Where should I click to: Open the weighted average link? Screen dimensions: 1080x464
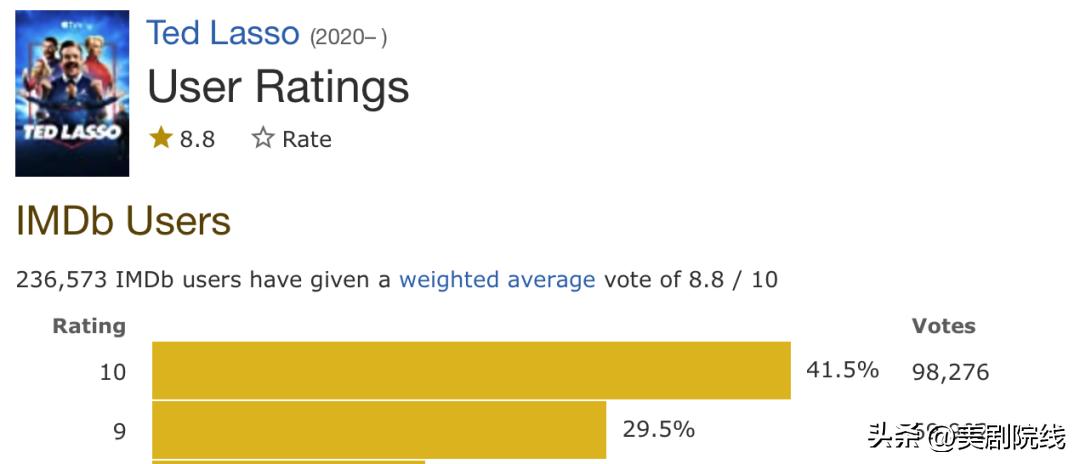pos(497,279)
